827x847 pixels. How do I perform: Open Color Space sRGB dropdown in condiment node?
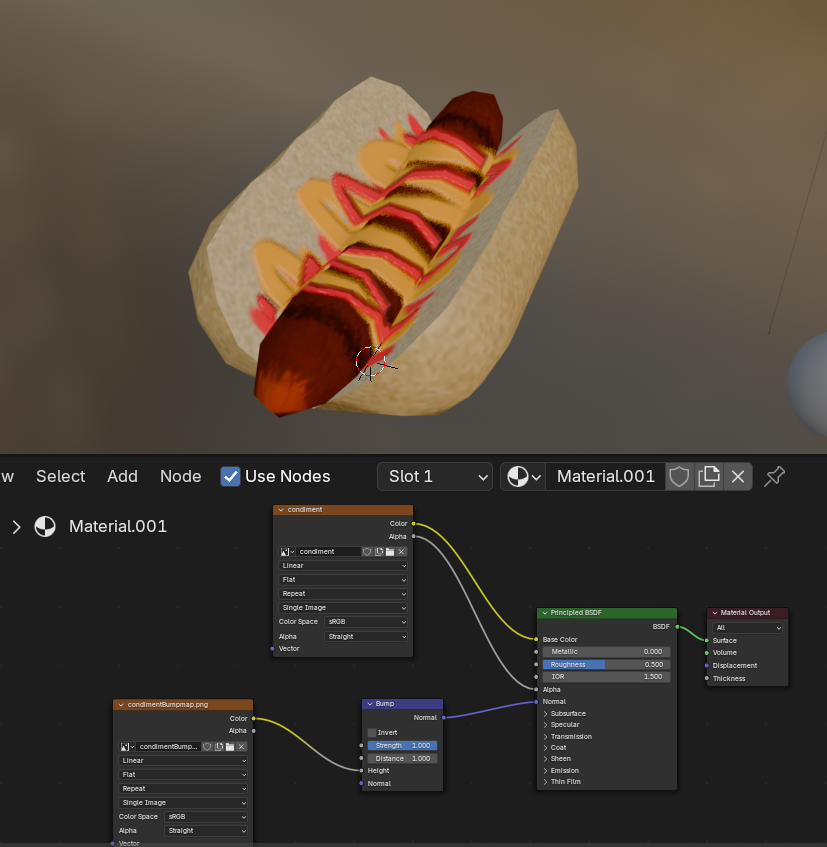click(x=366, y=622)
